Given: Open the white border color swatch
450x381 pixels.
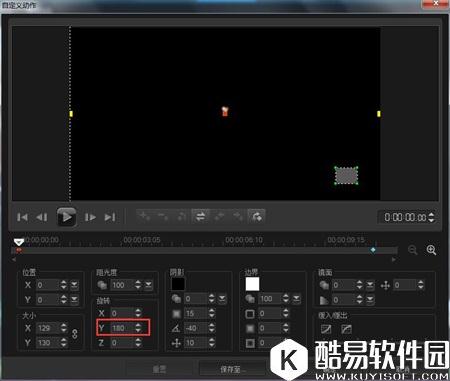Looking at the screenshot, I should (x=252, y=284).
